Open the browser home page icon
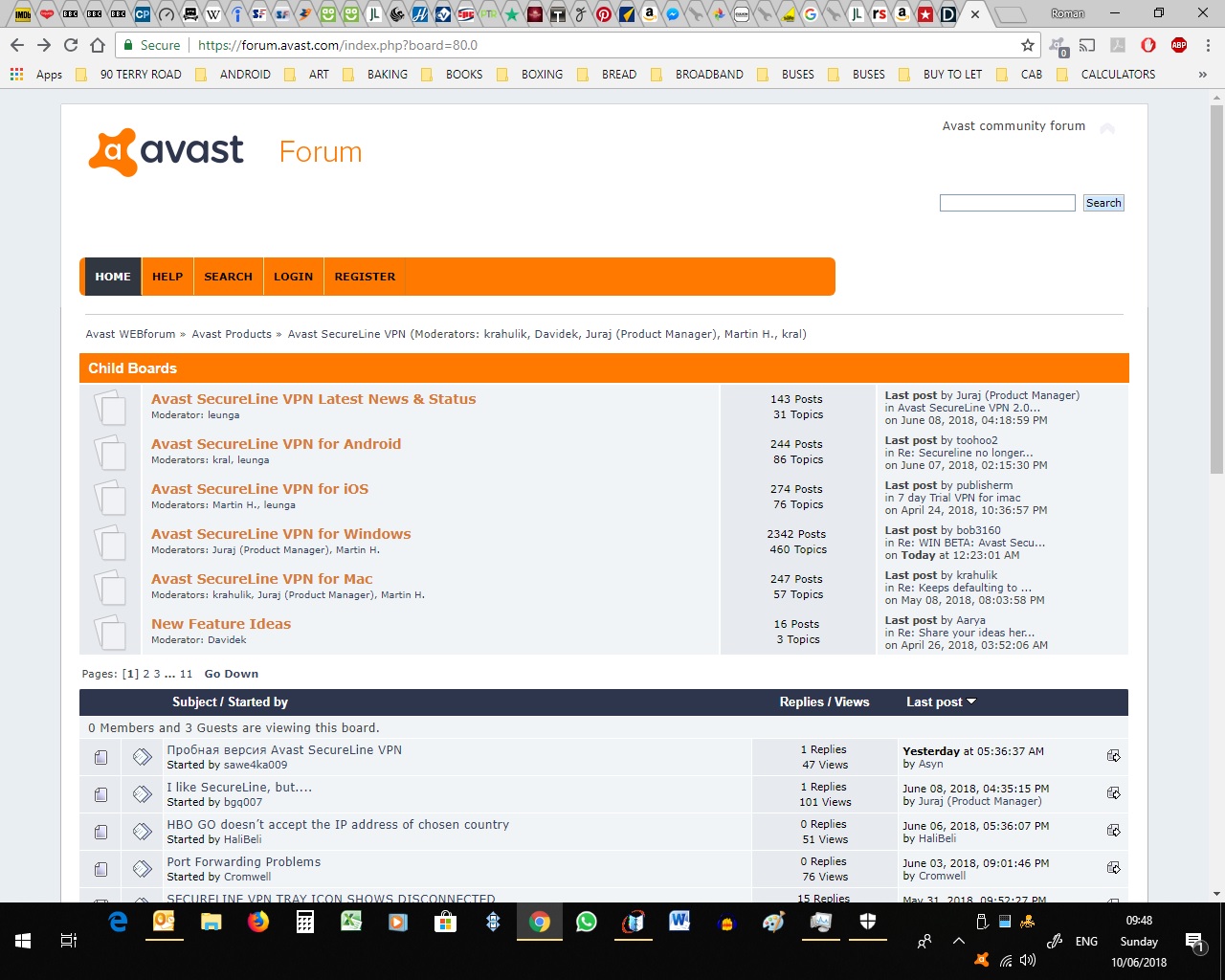This screenshot has width=1225, height=980. pyautogui.click(x=98, y=45)
